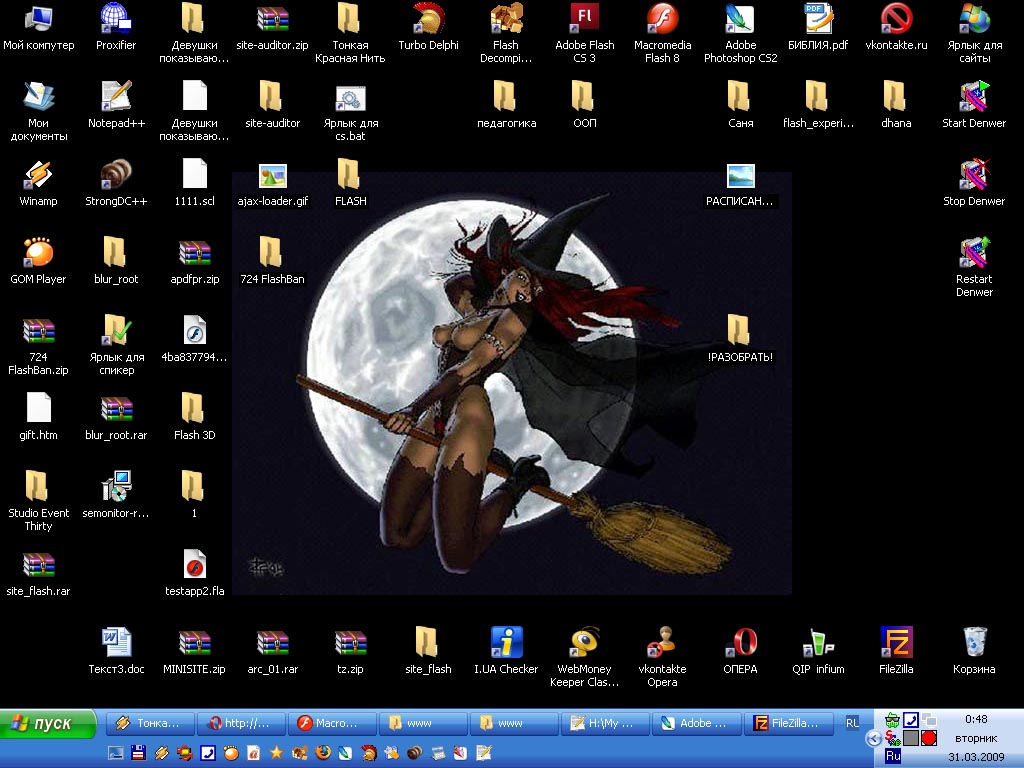Open the Flash 3D folder

195,417
